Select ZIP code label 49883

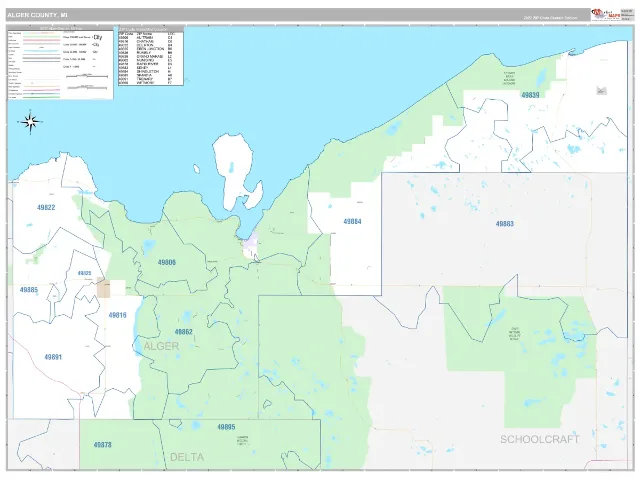click(505, 224)
